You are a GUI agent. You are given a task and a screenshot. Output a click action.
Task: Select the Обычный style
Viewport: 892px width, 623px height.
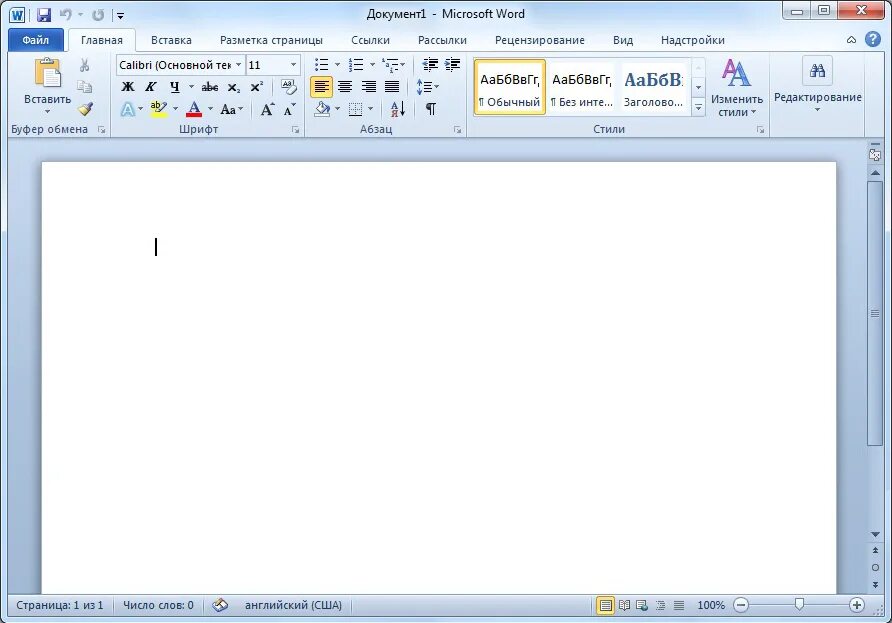pos(510,87)
